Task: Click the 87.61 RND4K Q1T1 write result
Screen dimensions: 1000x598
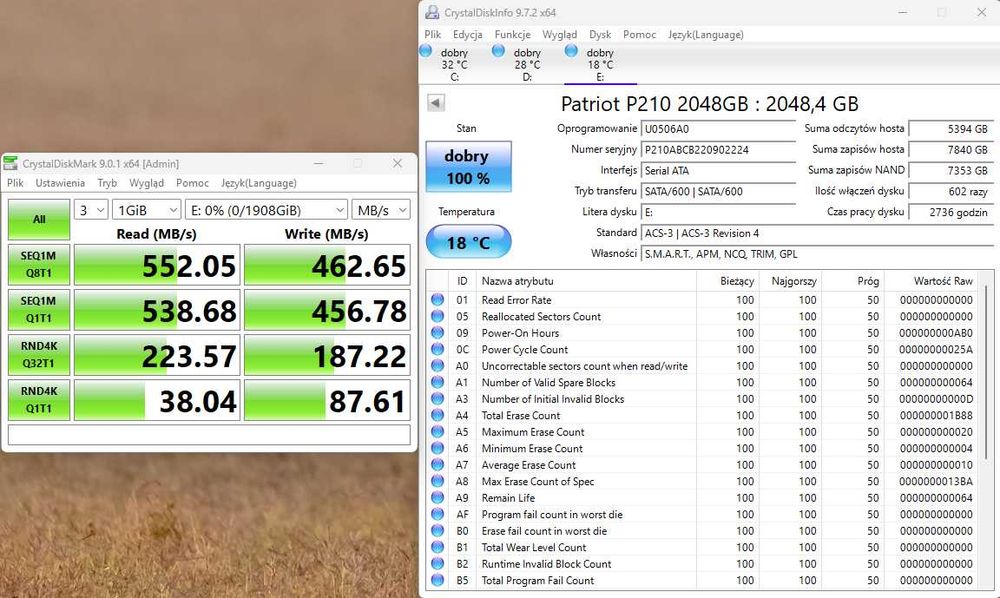Action: point(327,401)
